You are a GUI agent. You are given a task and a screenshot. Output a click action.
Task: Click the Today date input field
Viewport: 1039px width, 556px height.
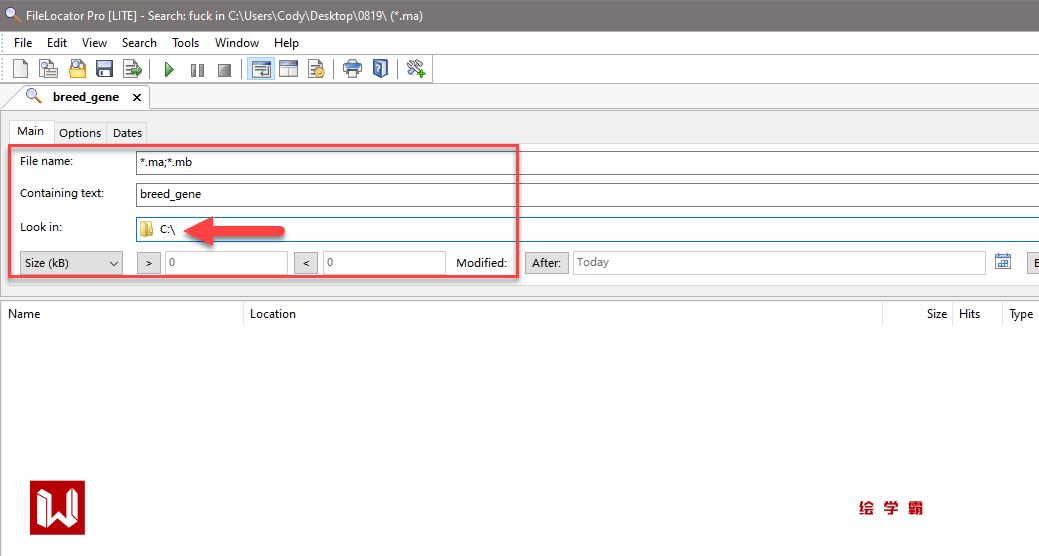(779, 262)
